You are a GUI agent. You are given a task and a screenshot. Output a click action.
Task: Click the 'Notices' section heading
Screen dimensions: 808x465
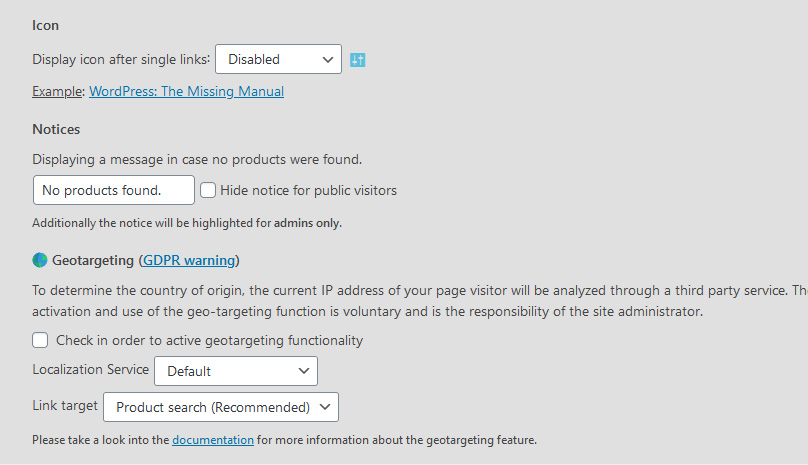pyautogui.click(x=56, y=129)
